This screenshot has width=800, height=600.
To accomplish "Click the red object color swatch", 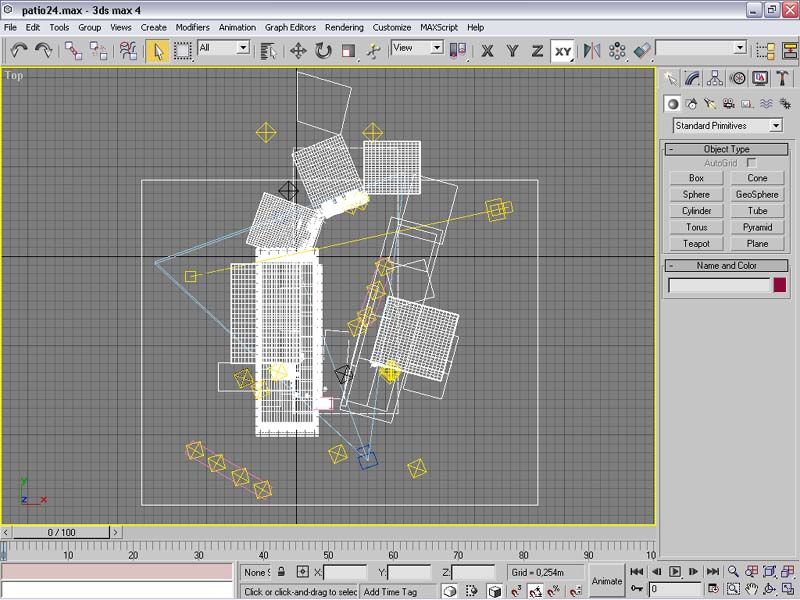I will point(780,285).
